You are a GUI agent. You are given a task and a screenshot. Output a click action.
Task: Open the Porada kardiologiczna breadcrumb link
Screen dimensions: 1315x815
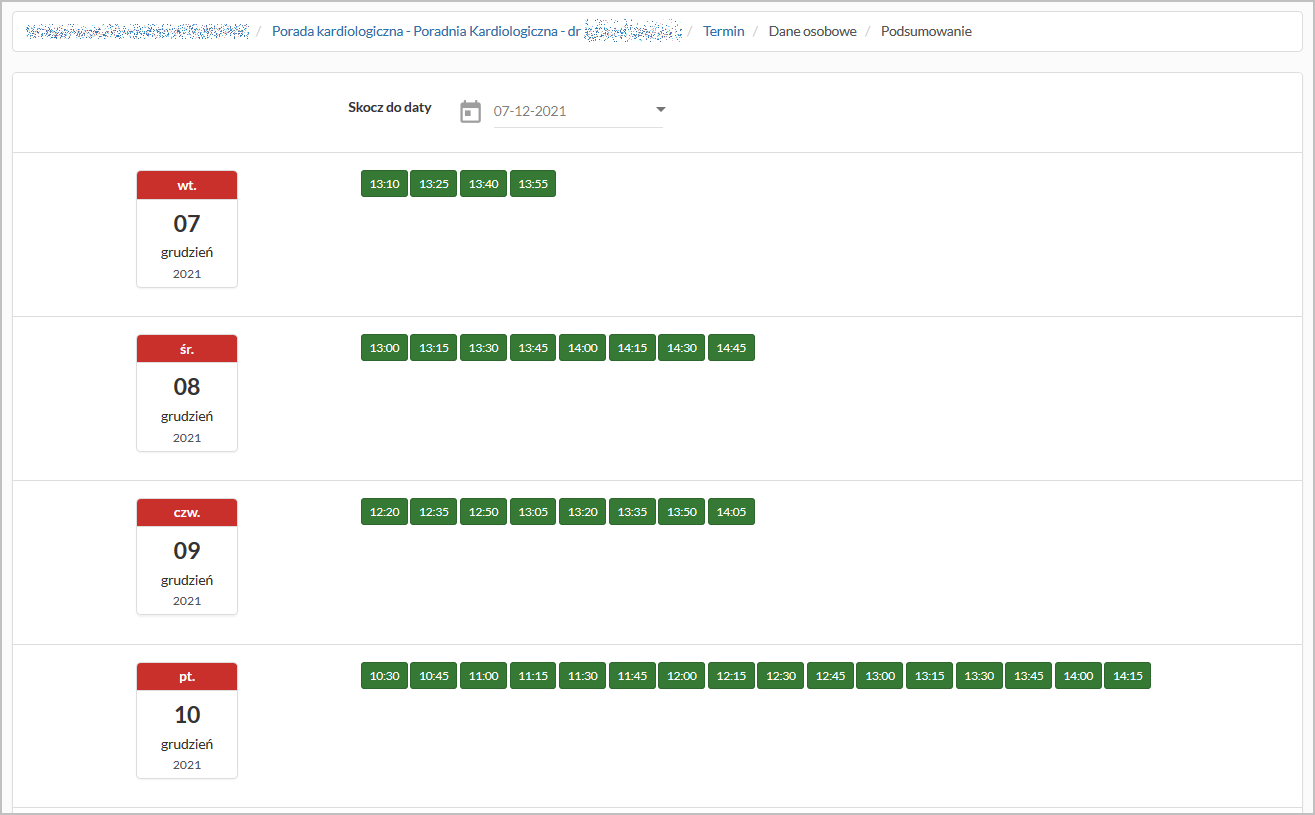[x=425, y=31]
